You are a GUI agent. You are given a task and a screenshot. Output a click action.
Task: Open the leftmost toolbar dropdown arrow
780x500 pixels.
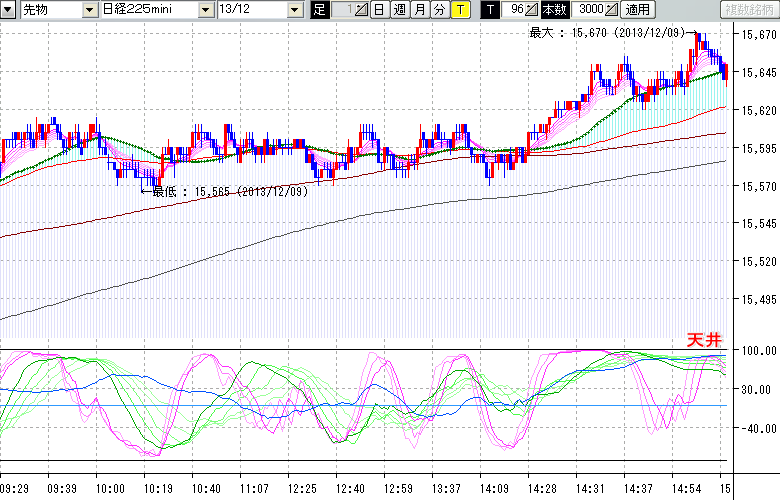tap(9, 9)
